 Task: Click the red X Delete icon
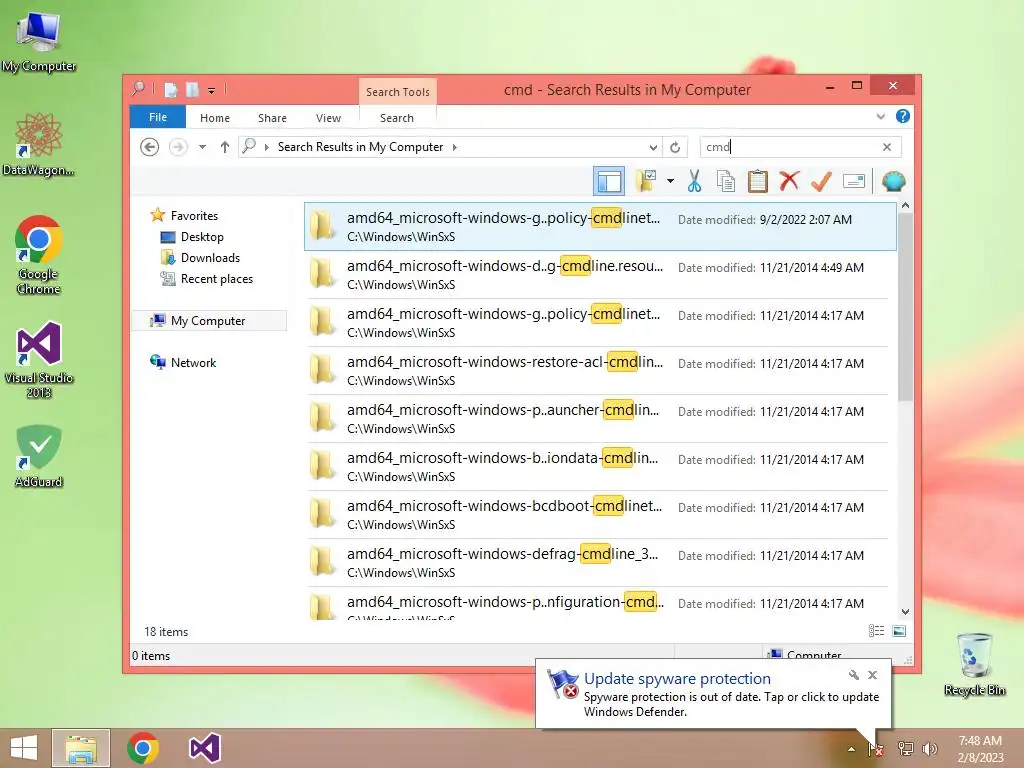click(x=789, y=181)
